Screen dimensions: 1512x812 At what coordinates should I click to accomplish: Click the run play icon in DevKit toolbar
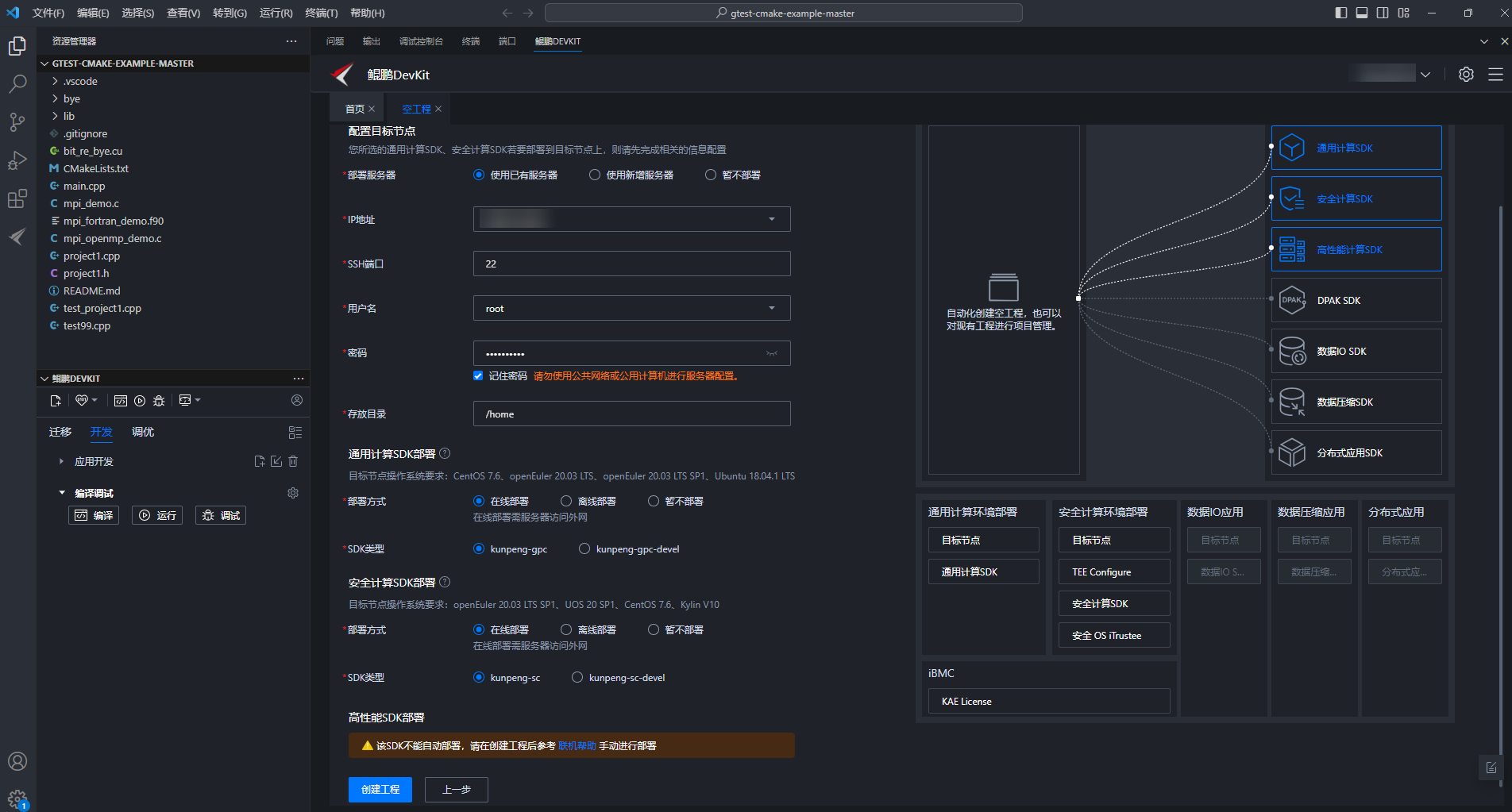coord(140,401)
